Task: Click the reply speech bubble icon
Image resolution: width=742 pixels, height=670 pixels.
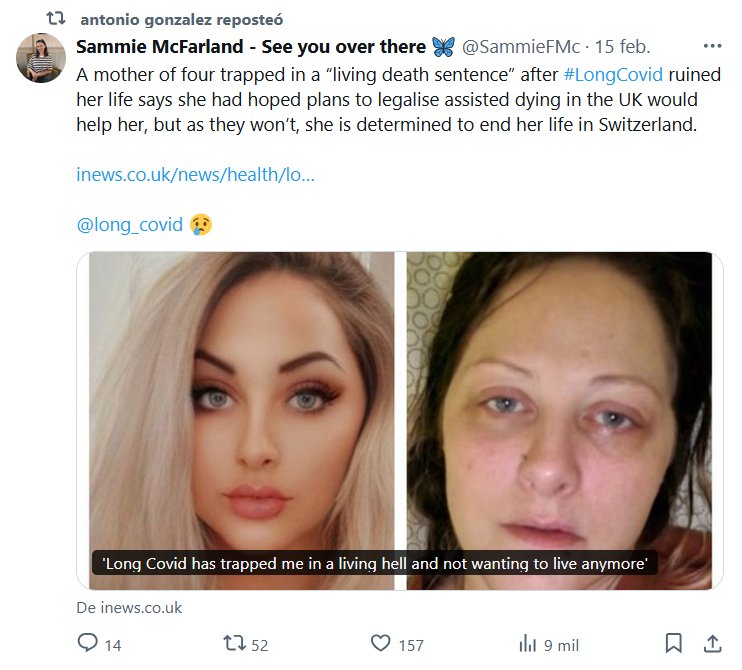Action: tap(88, 644)
